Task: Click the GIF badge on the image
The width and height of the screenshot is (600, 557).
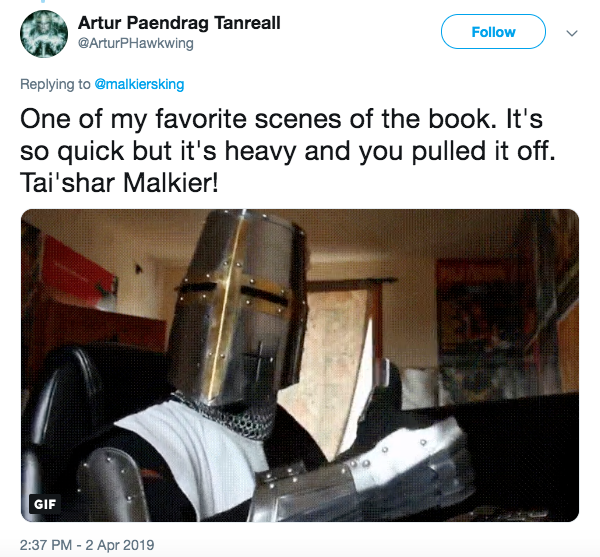Action: (45, 504)
